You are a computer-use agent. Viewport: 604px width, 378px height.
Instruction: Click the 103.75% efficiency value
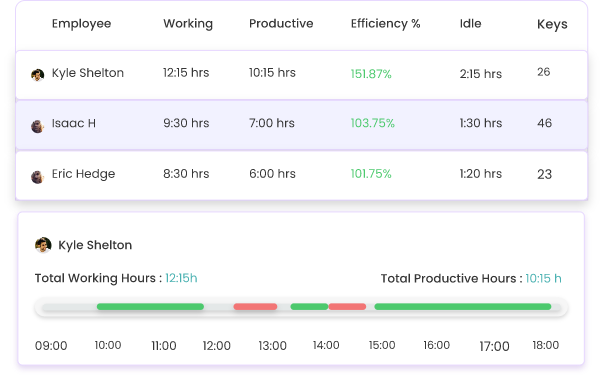[x=372, y=123]
